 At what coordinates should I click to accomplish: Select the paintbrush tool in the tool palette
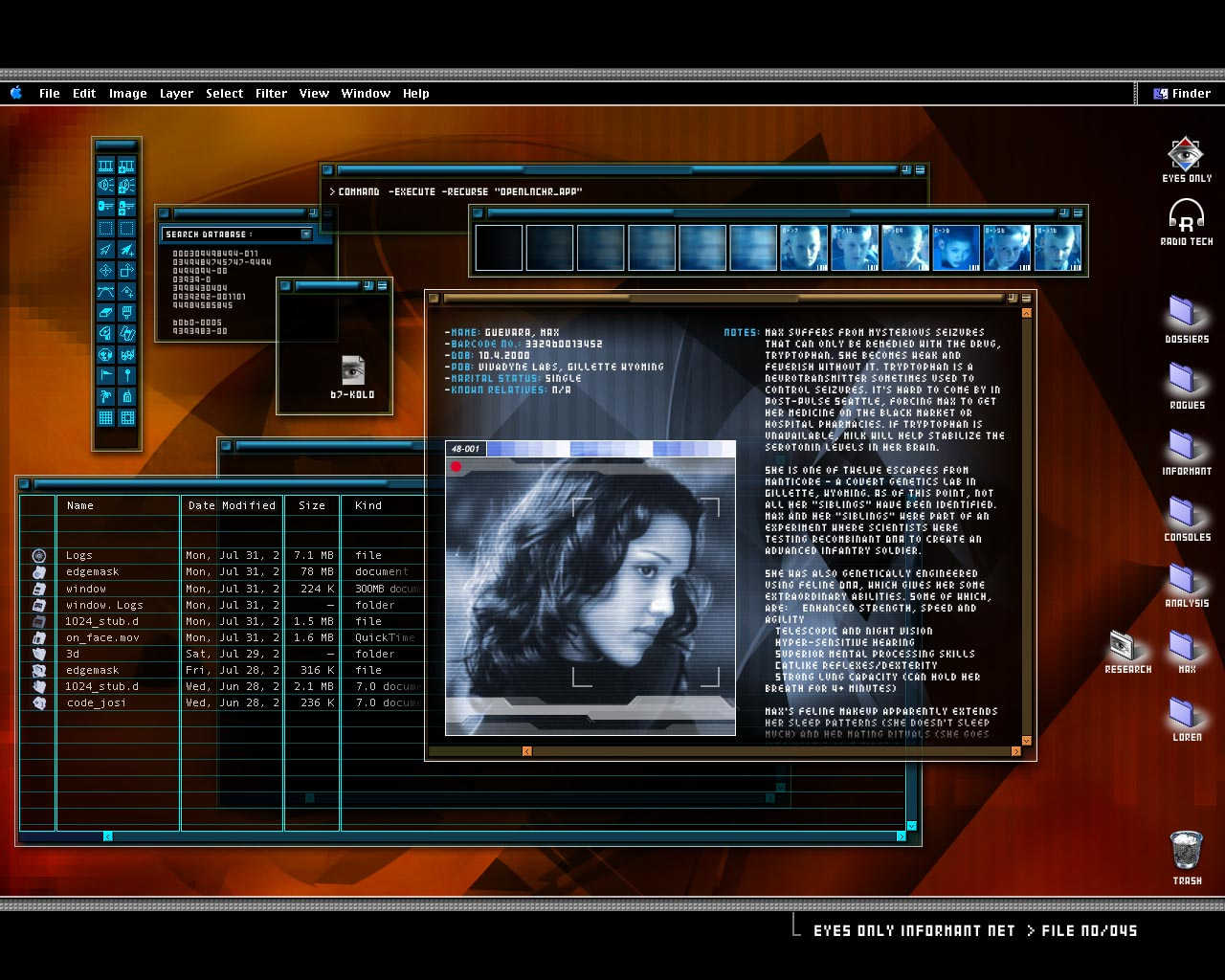[127, 312]
